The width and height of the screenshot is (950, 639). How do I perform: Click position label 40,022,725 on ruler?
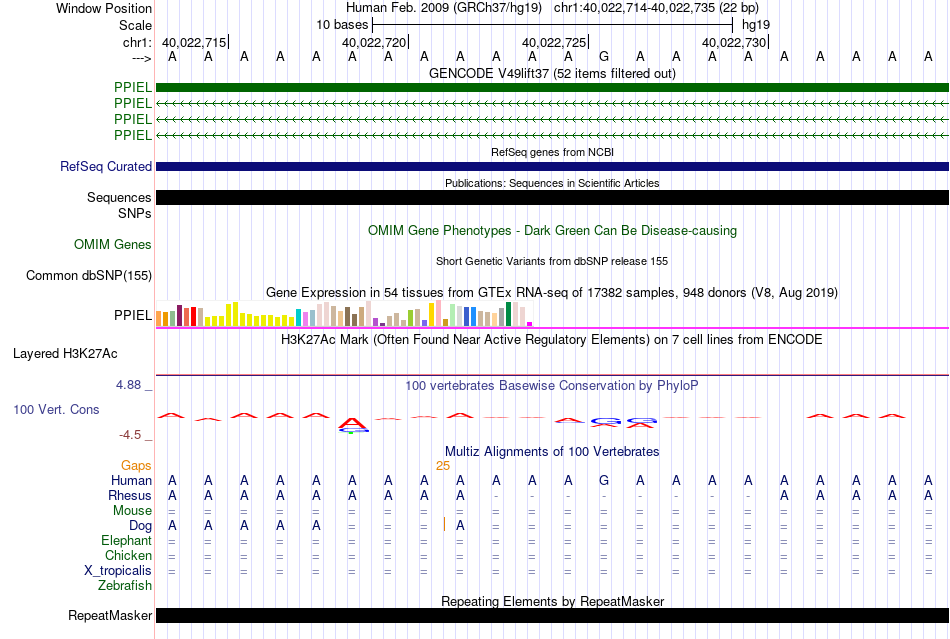click(554, 42)
